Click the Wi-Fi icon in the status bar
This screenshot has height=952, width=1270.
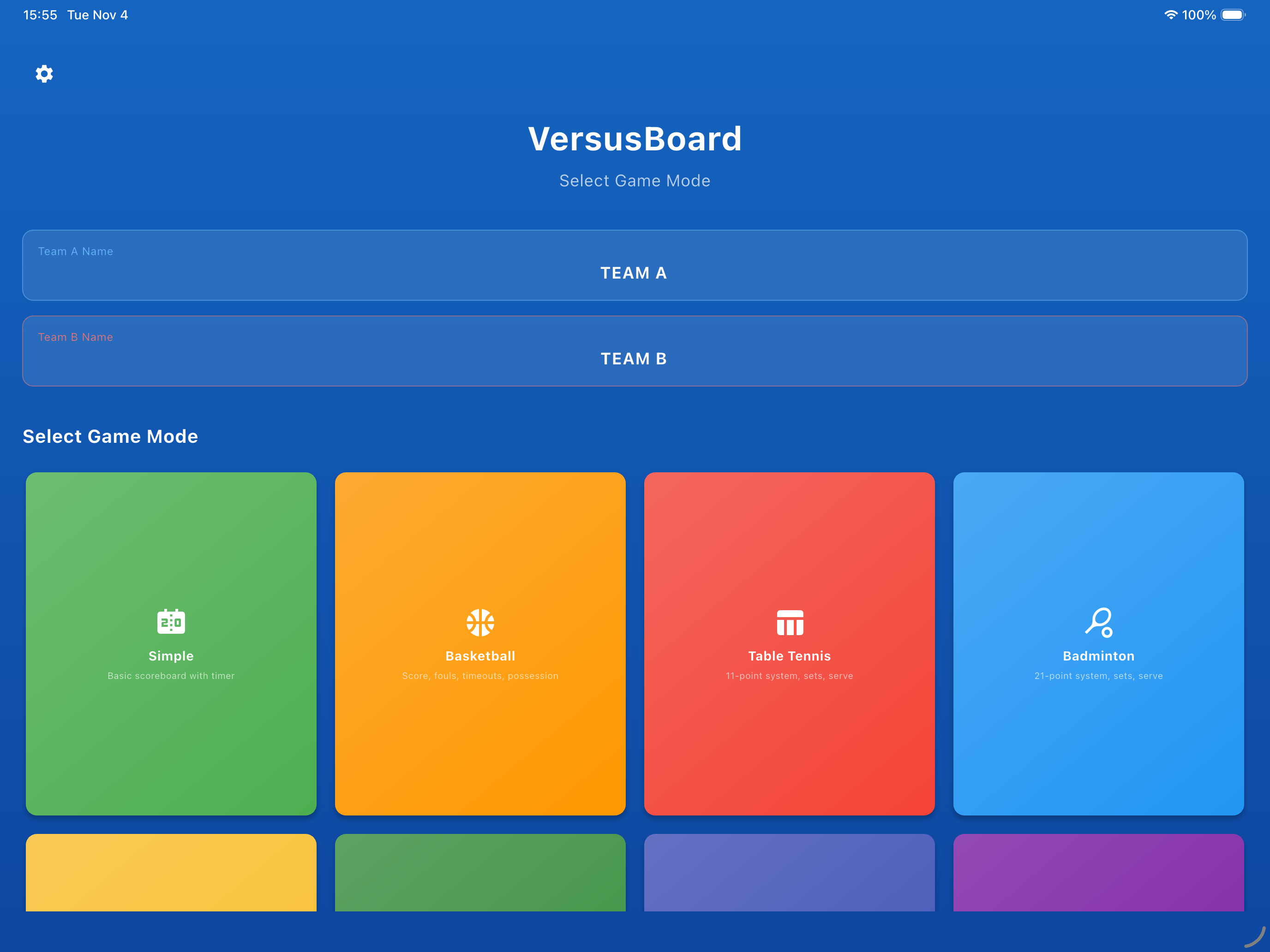1172,15
